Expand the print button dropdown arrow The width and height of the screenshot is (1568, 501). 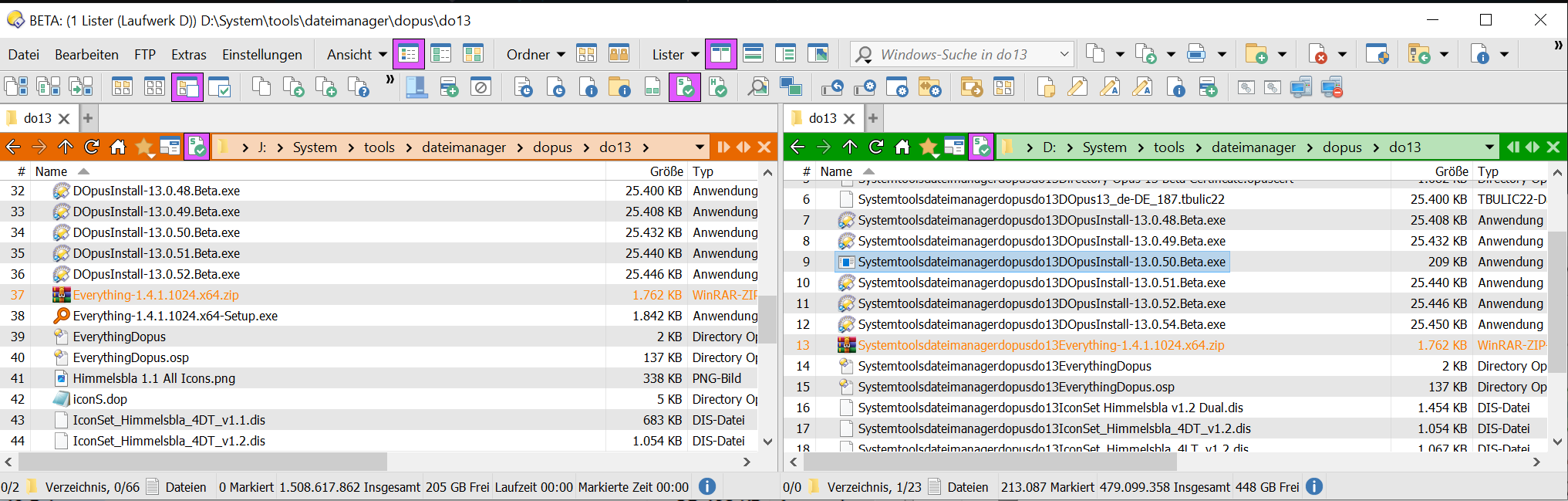pos(1222,54)
